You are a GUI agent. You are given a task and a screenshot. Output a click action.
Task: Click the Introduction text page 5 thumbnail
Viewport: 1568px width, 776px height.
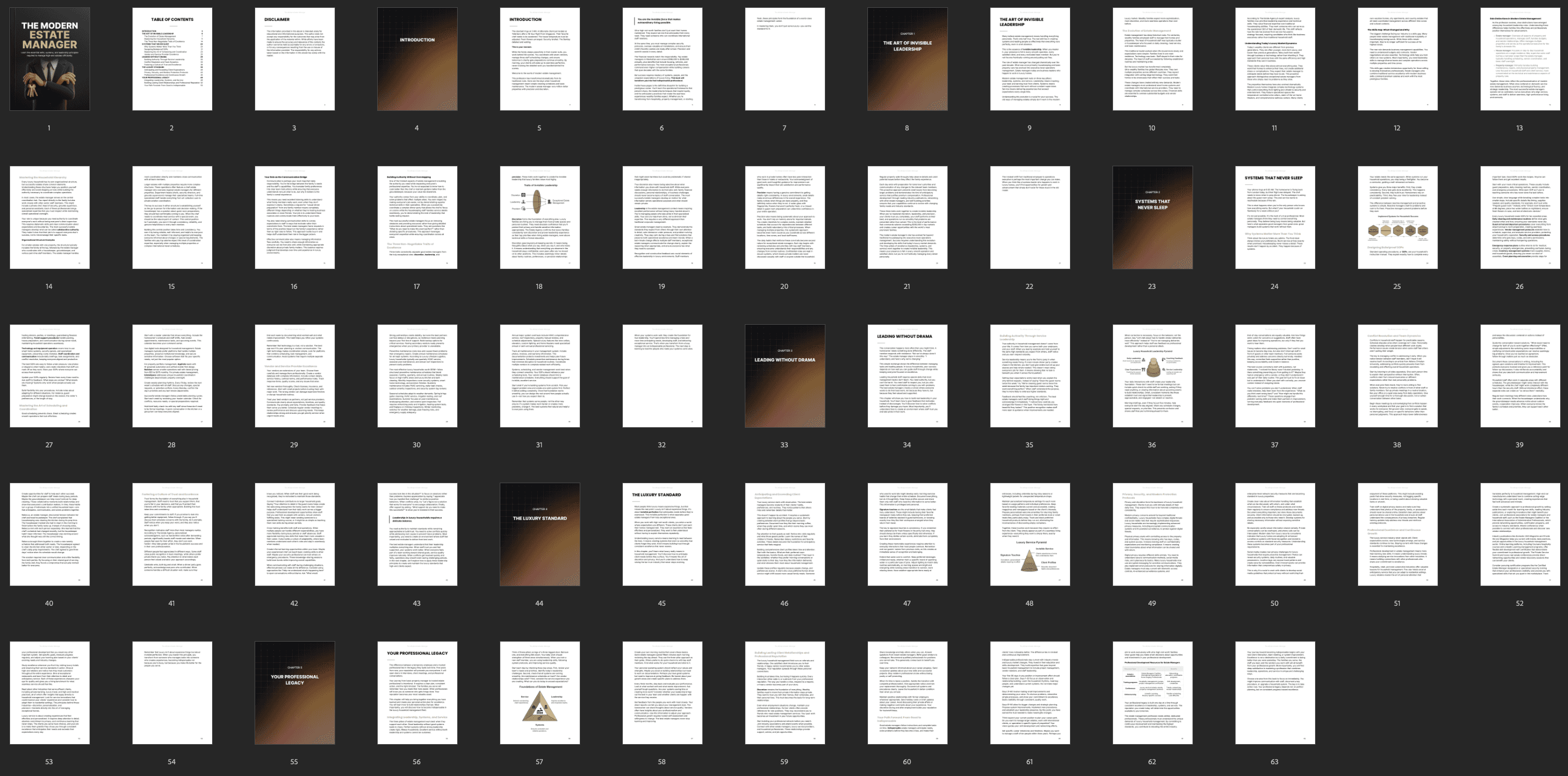tap(539, 59)
